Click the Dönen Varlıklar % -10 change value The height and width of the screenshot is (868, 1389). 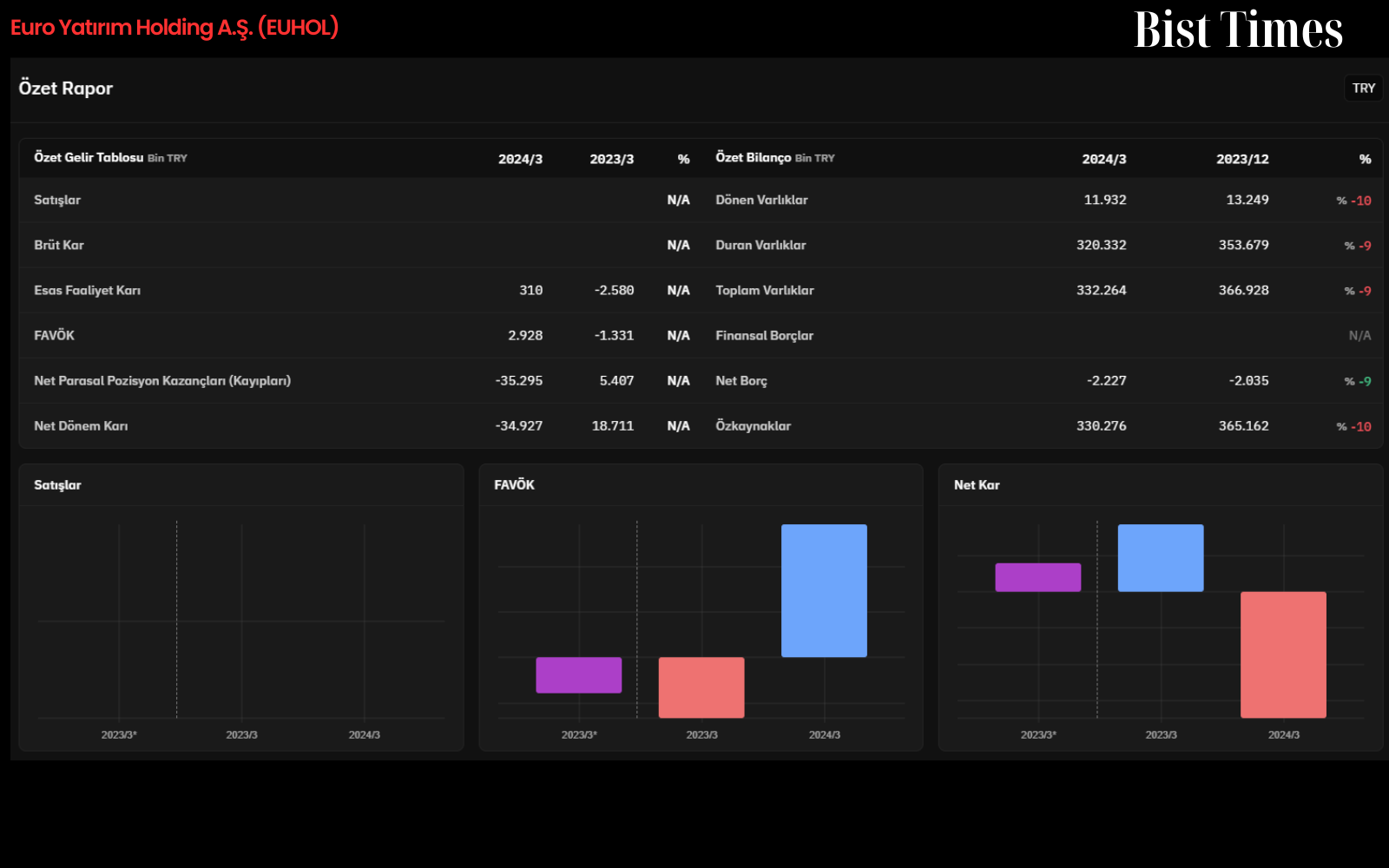coord(1353,201)
